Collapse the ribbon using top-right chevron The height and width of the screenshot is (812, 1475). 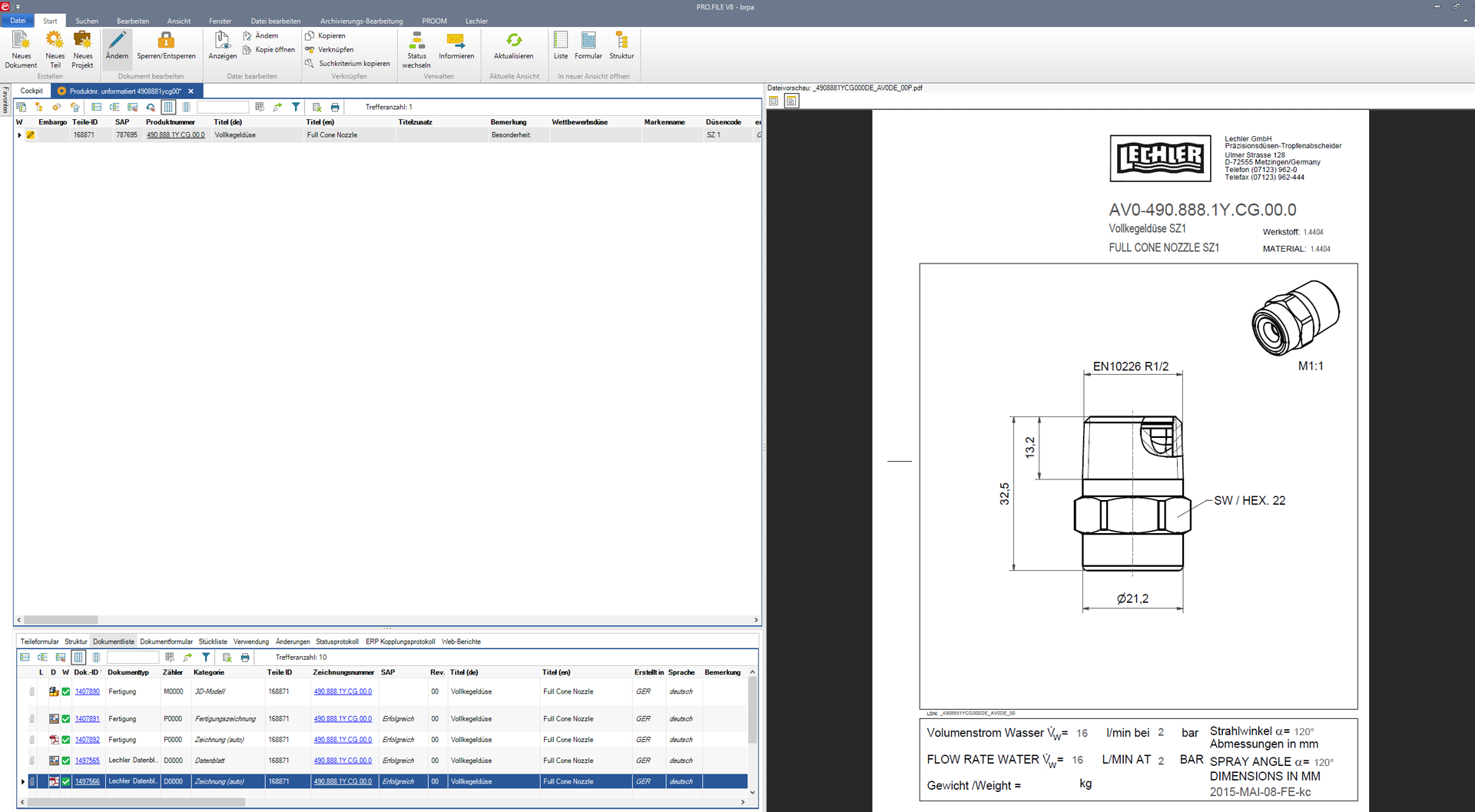tap(1465, 21)
